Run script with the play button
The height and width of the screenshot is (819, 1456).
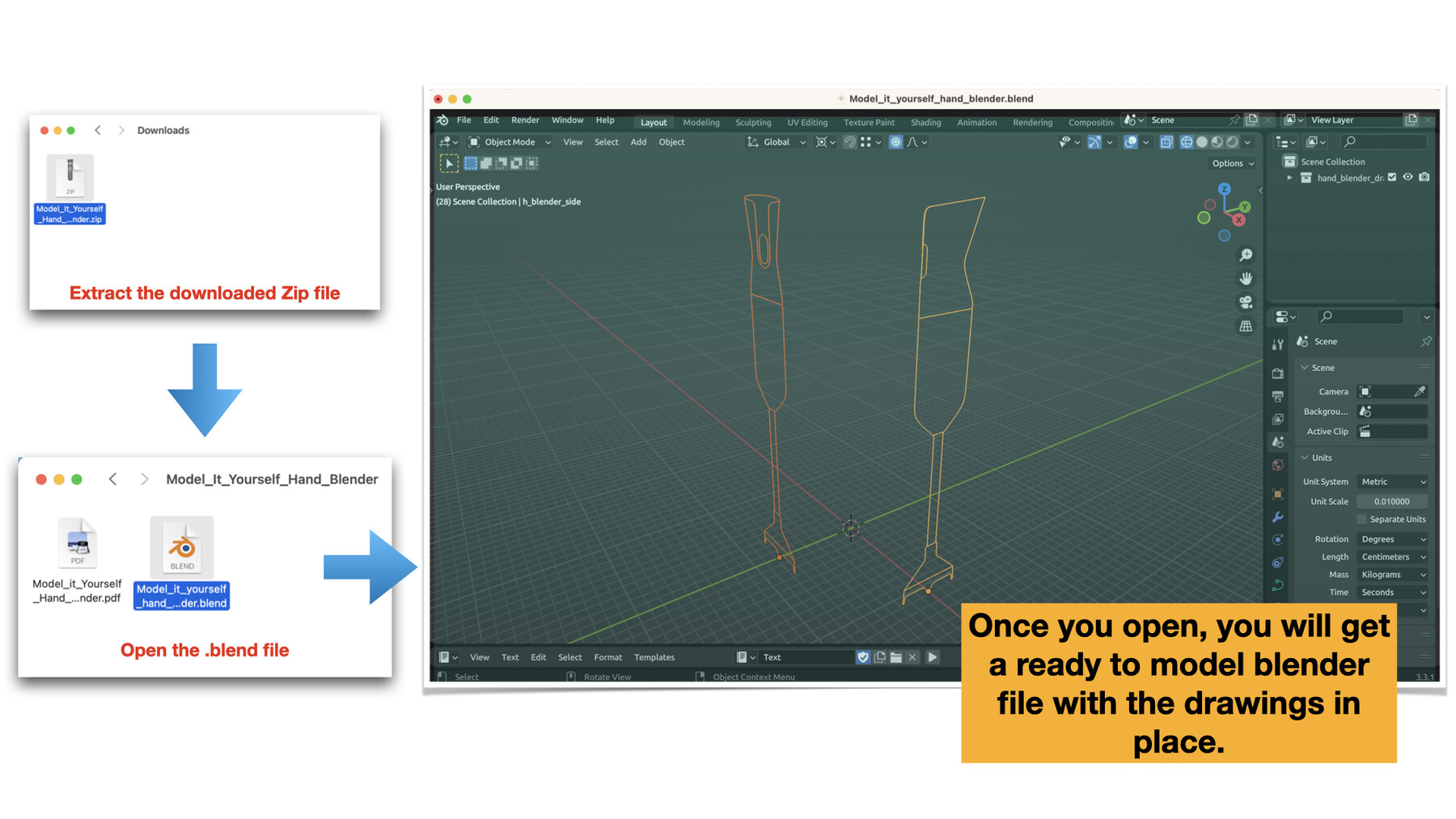coord(933,657)
